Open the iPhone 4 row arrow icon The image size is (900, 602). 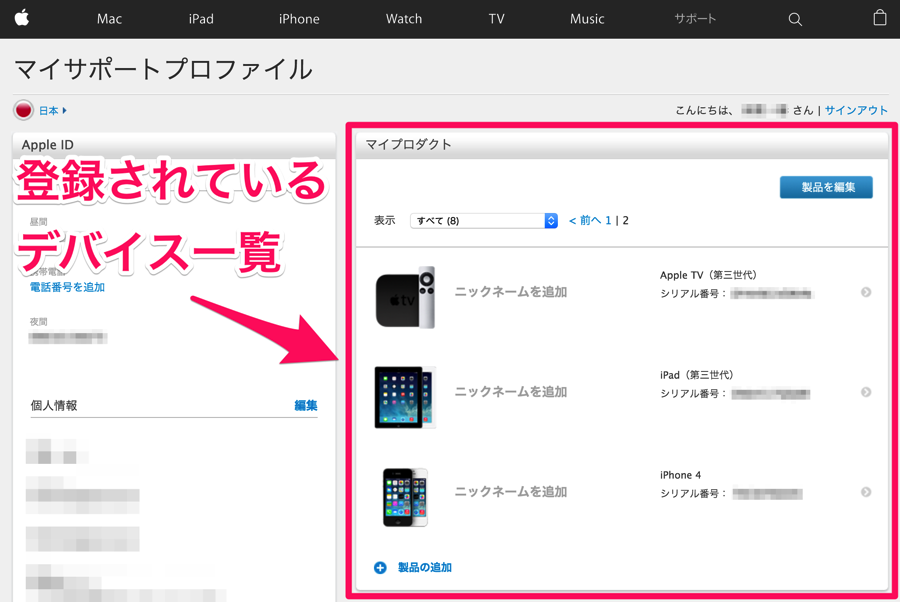tap(866, 492)
